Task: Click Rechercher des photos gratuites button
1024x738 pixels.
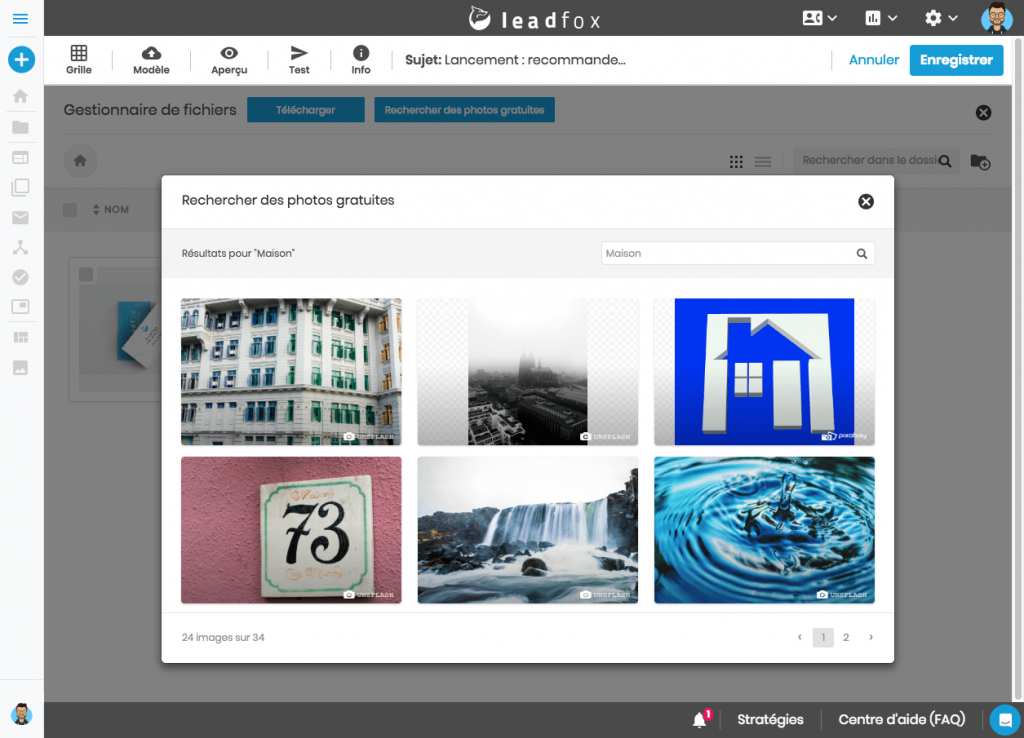Action: click(x=464, y=110)
